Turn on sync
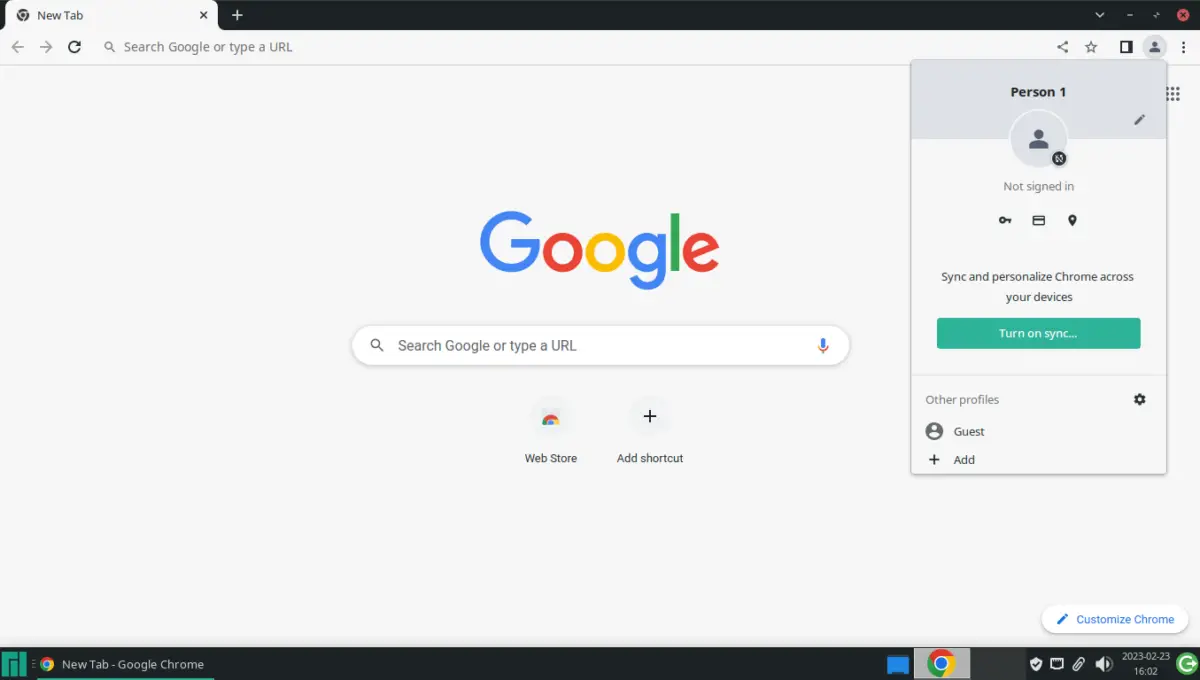The image size is (1200, 680). point(1039,333)
